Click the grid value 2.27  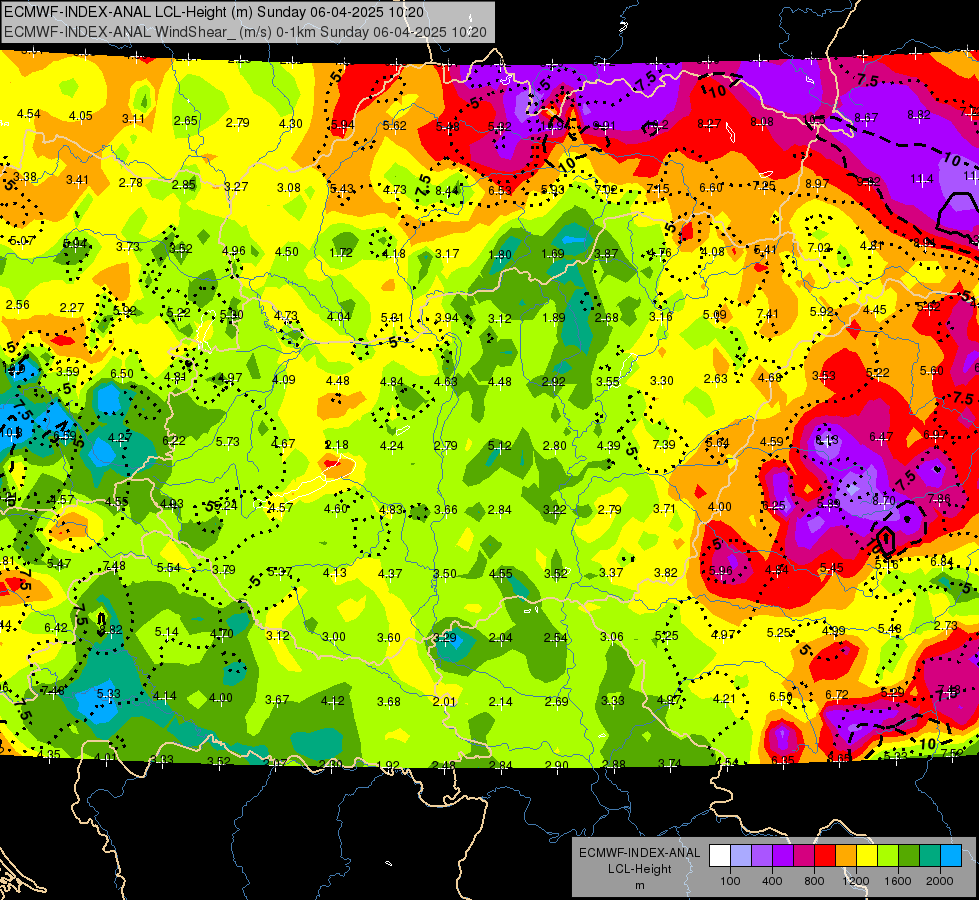pyautogui.click(x=72, y=307)
